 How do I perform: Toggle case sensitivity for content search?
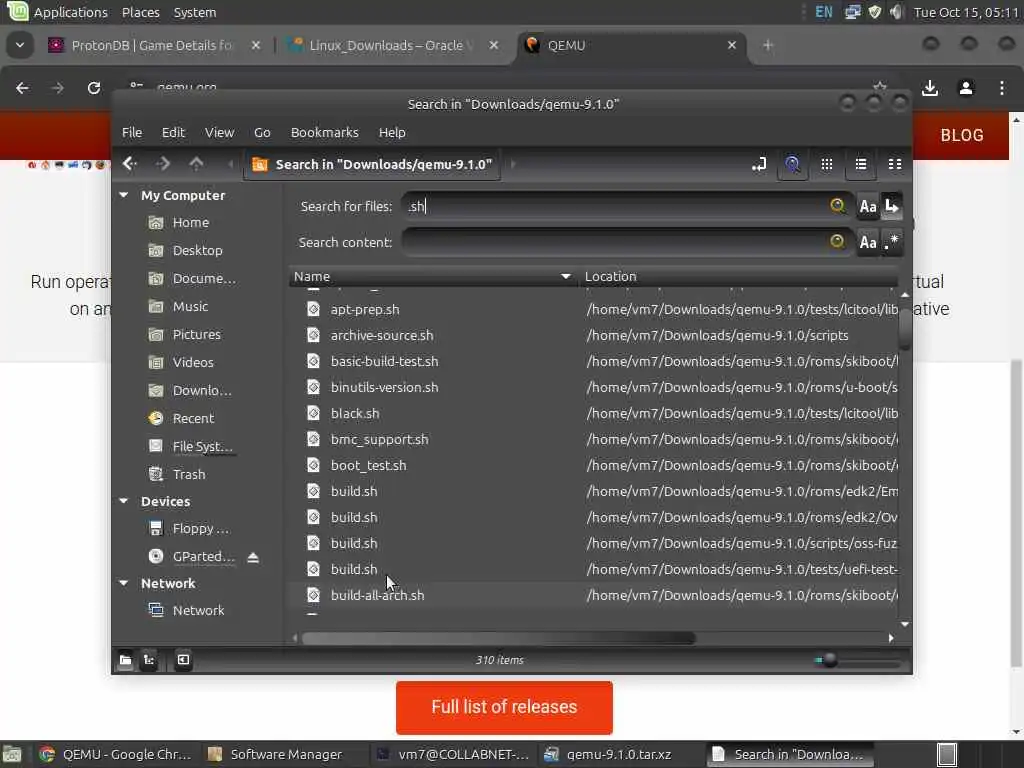(868, 242)
